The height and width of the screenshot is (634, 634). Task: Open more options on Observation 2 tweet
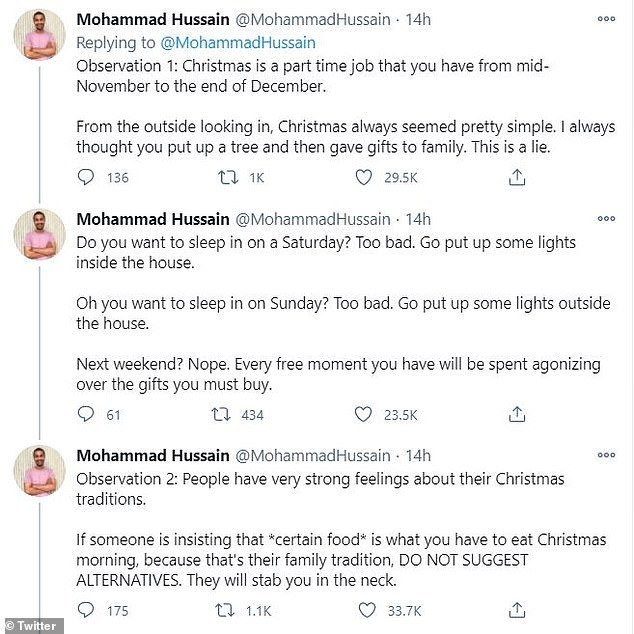point(606,455)
